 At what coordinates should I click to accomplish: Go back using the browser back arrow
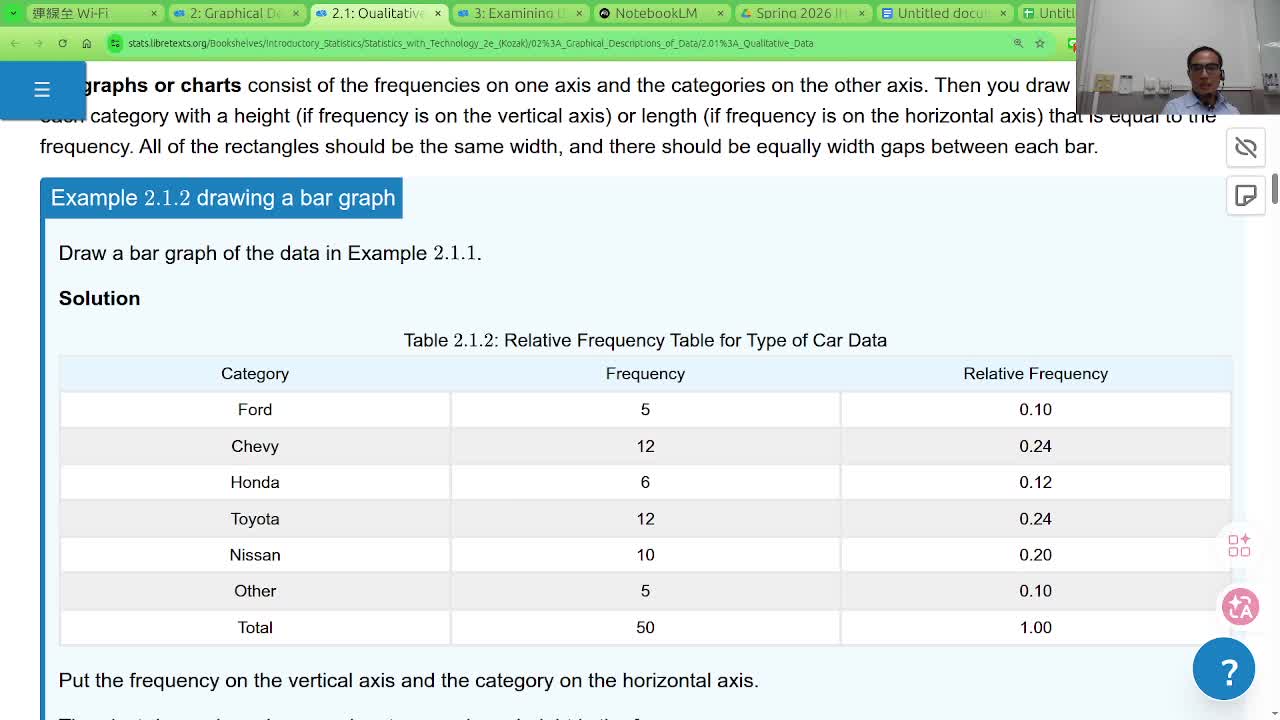tap(15, 43)
